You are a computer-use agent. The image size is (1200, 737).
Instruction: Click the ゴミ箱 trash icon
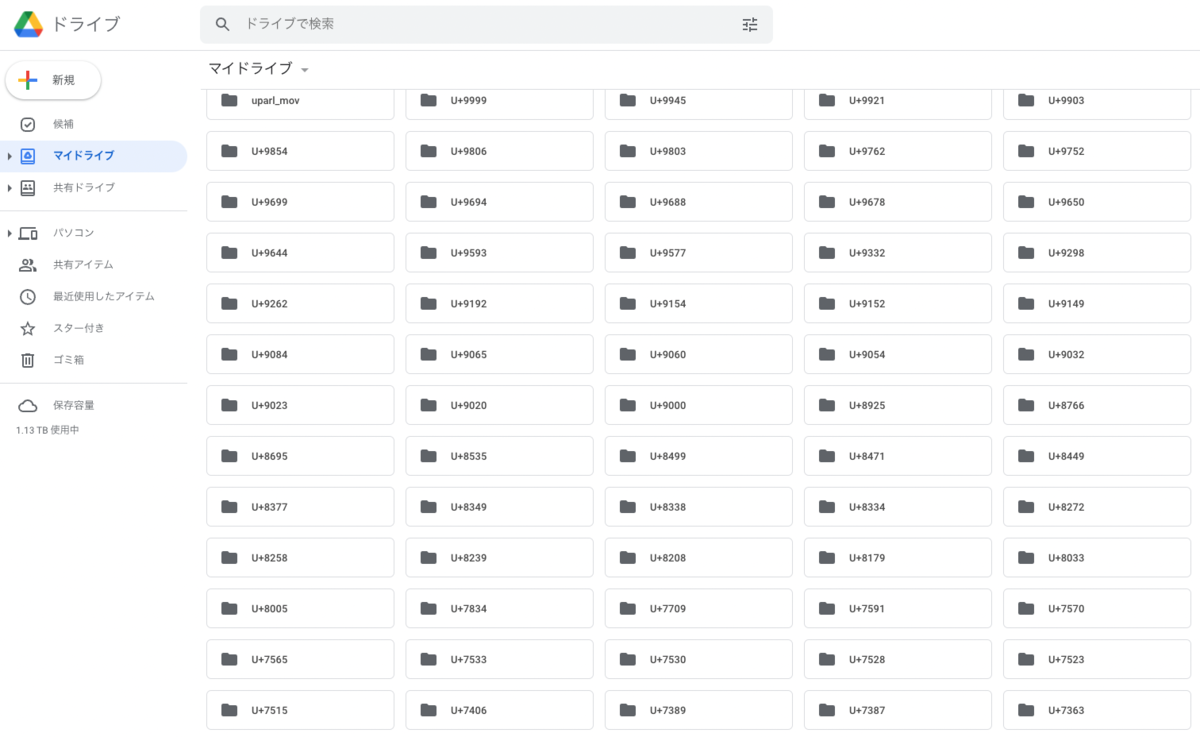tap(28, 360)
